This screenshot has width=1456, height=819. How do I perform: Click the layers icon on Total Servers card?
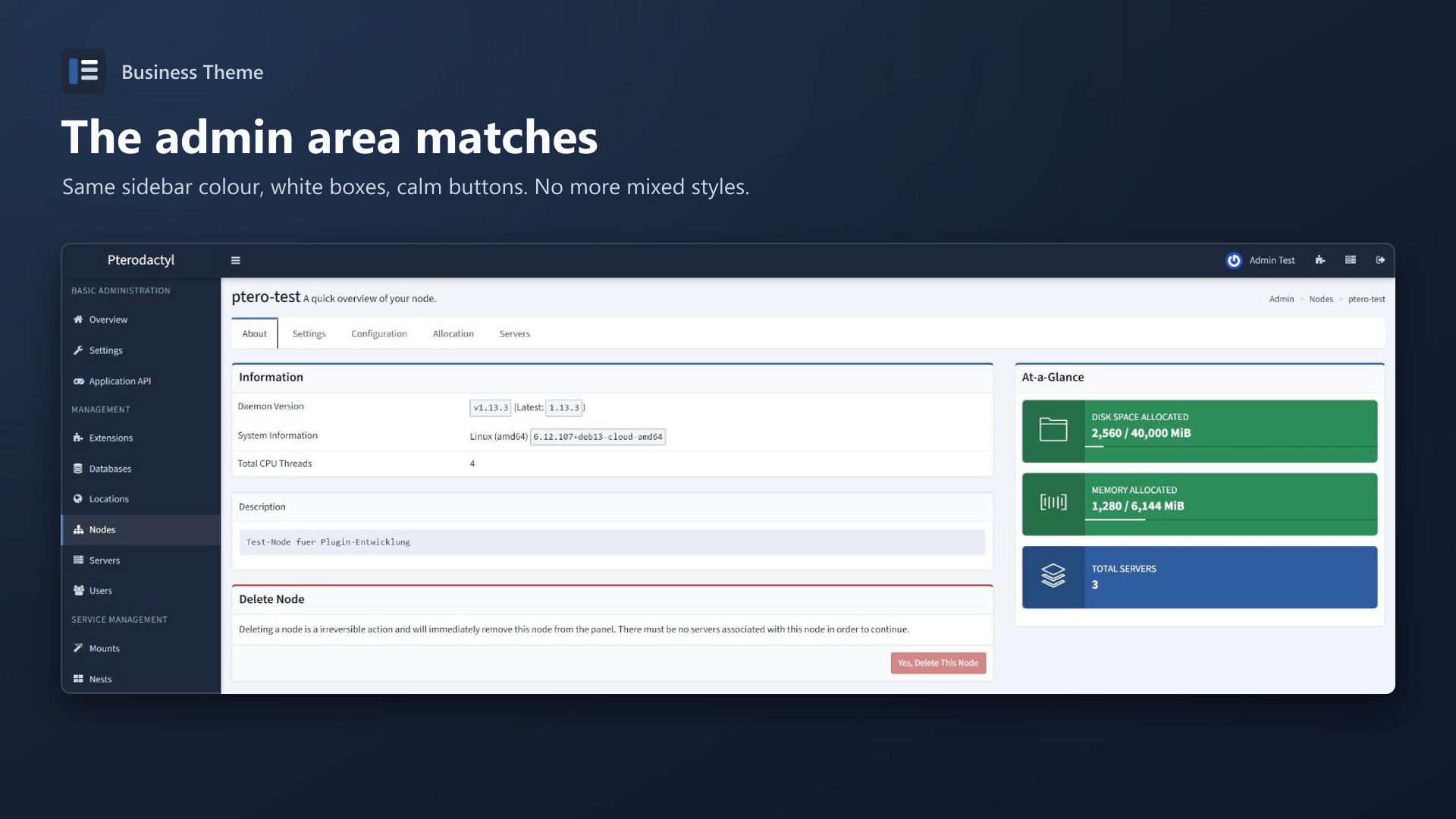point(1053,576)
